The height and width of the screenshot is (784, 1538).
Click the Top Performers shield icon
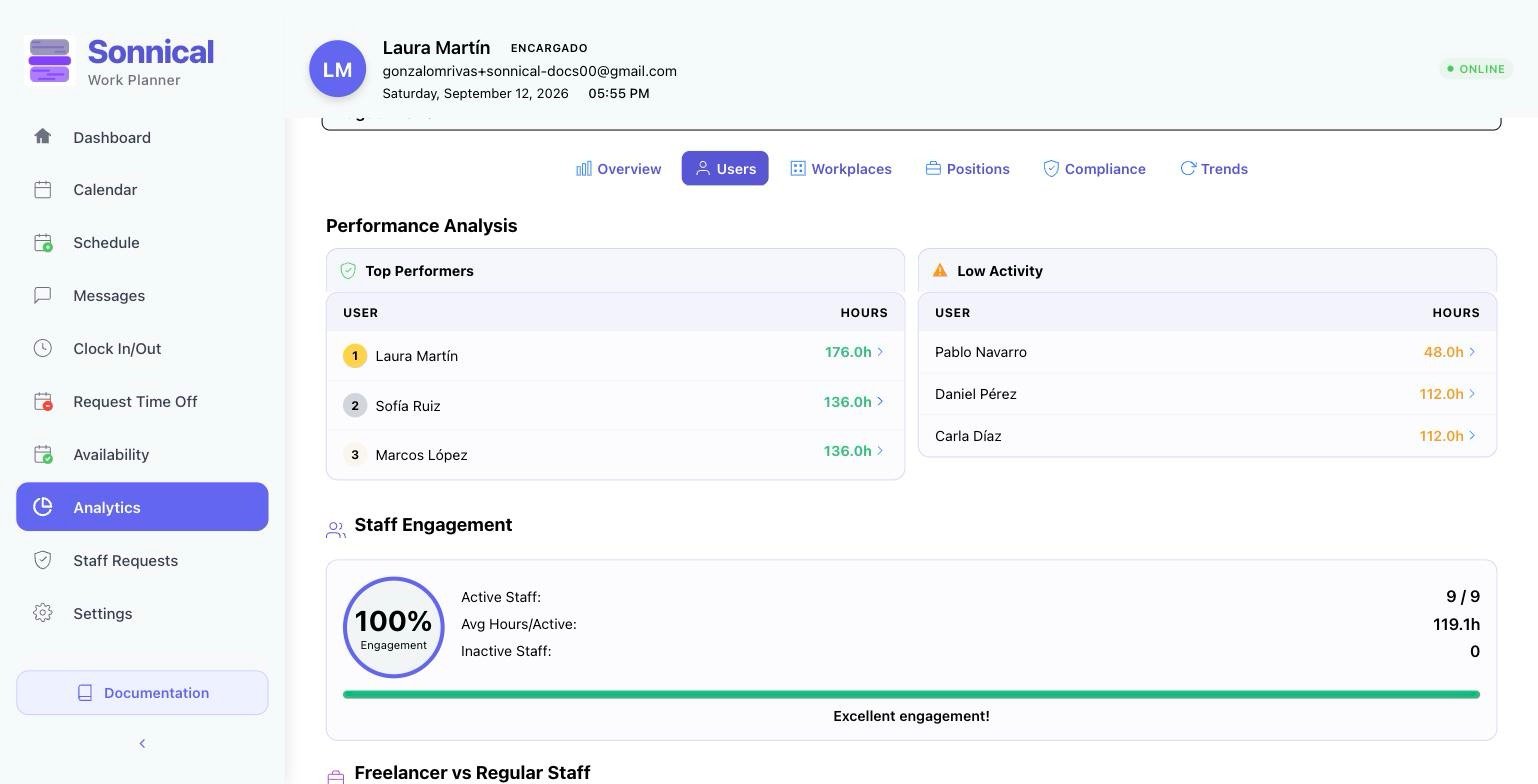click(x=348, y=271)
